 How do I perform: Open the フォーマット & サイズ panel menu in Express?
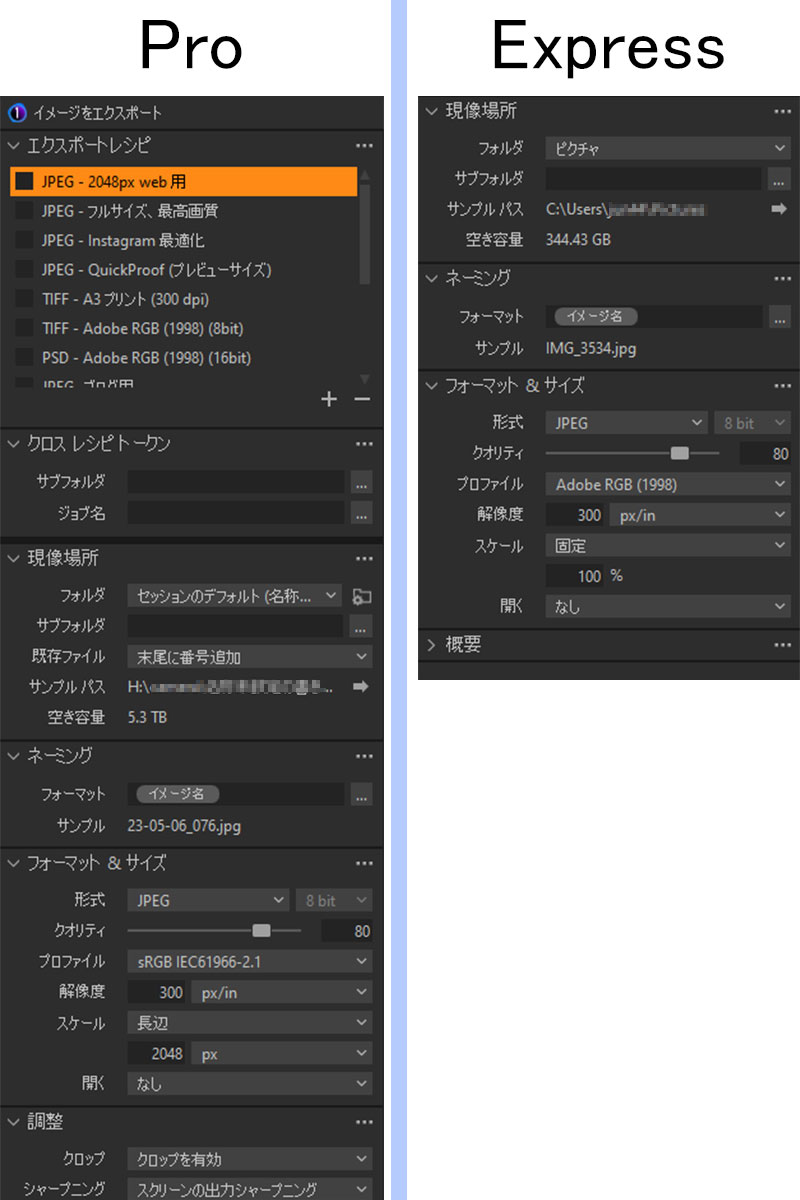(783, 386)
